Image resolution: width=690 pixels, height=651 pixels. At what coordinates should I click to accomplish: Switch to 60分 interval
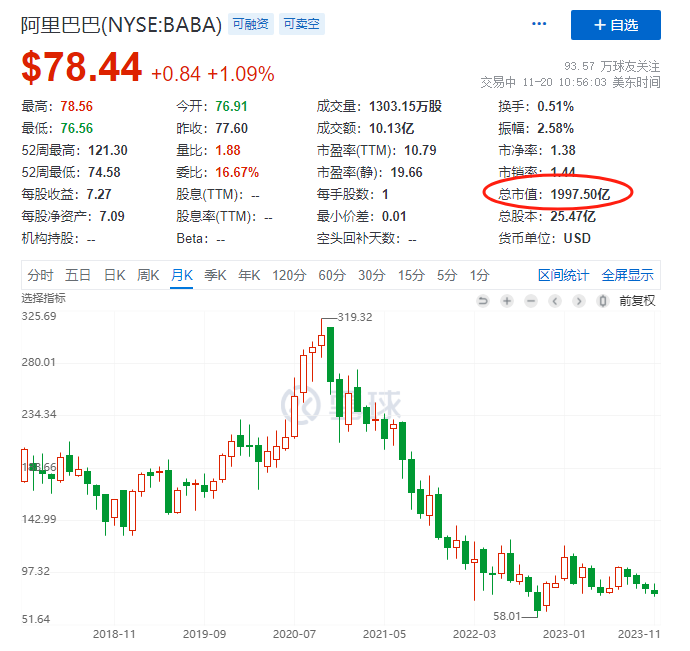pyautogui.click(x=332, y=276)
